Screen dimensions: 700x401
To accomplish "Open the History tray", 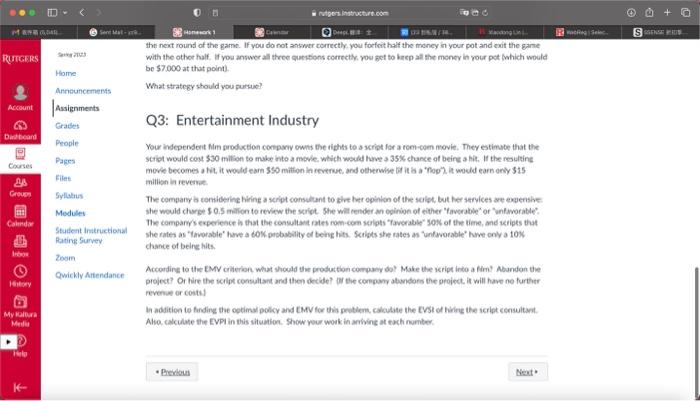I will [20, 276].
